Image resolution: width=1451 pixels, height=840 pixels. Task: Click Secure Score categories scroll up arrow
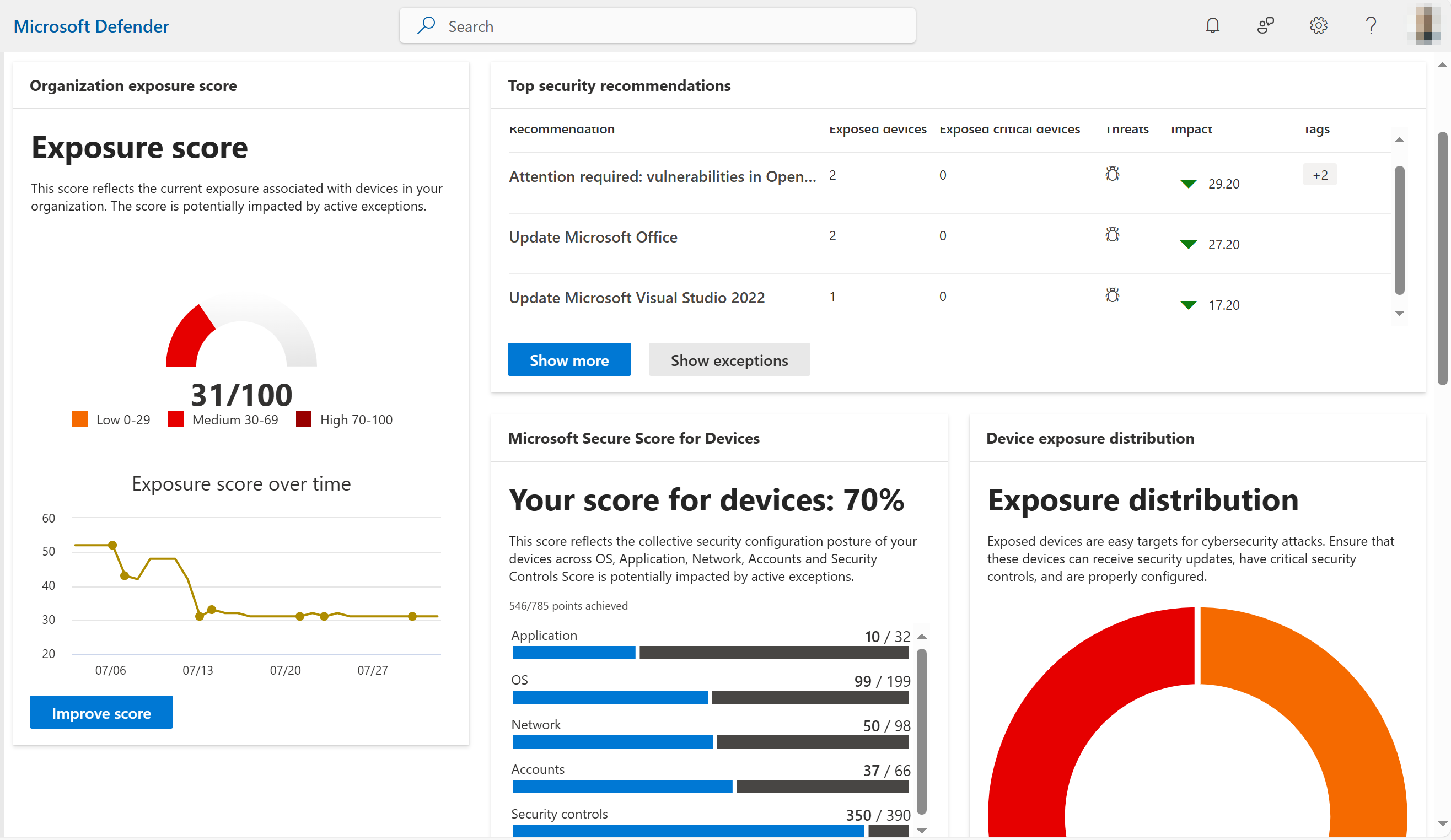[x=921, y=636]
